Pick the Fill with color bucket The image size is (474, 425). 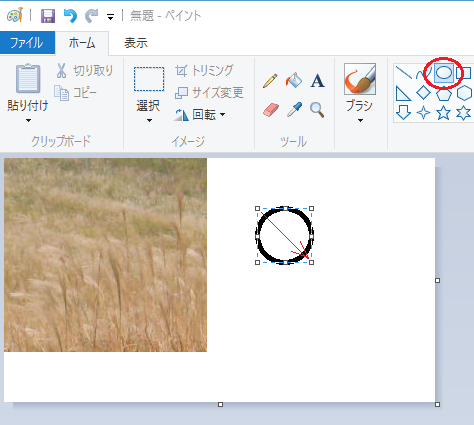pos(294,80)
